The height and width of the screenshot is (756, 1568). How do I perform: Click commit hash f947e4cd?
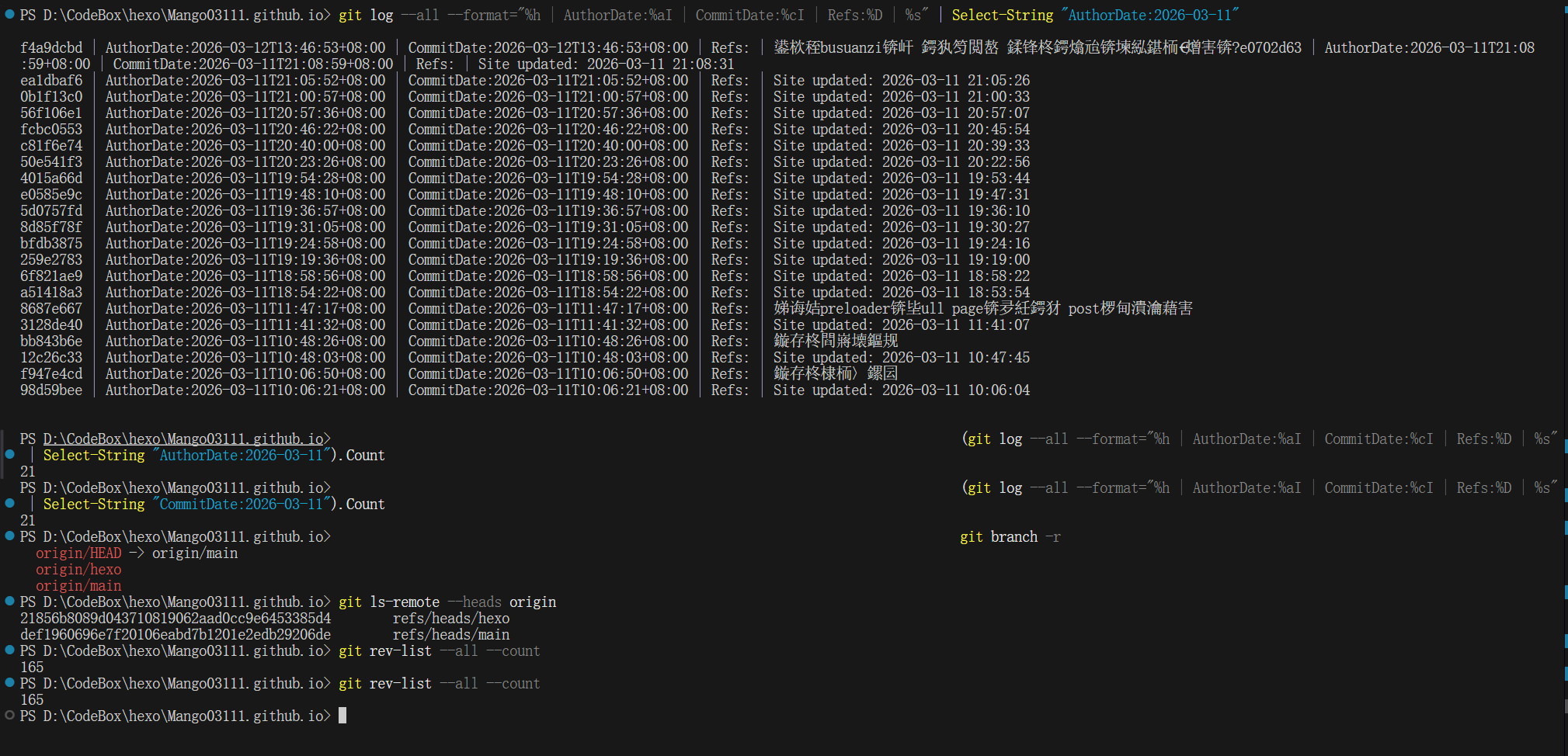(51, 373)
